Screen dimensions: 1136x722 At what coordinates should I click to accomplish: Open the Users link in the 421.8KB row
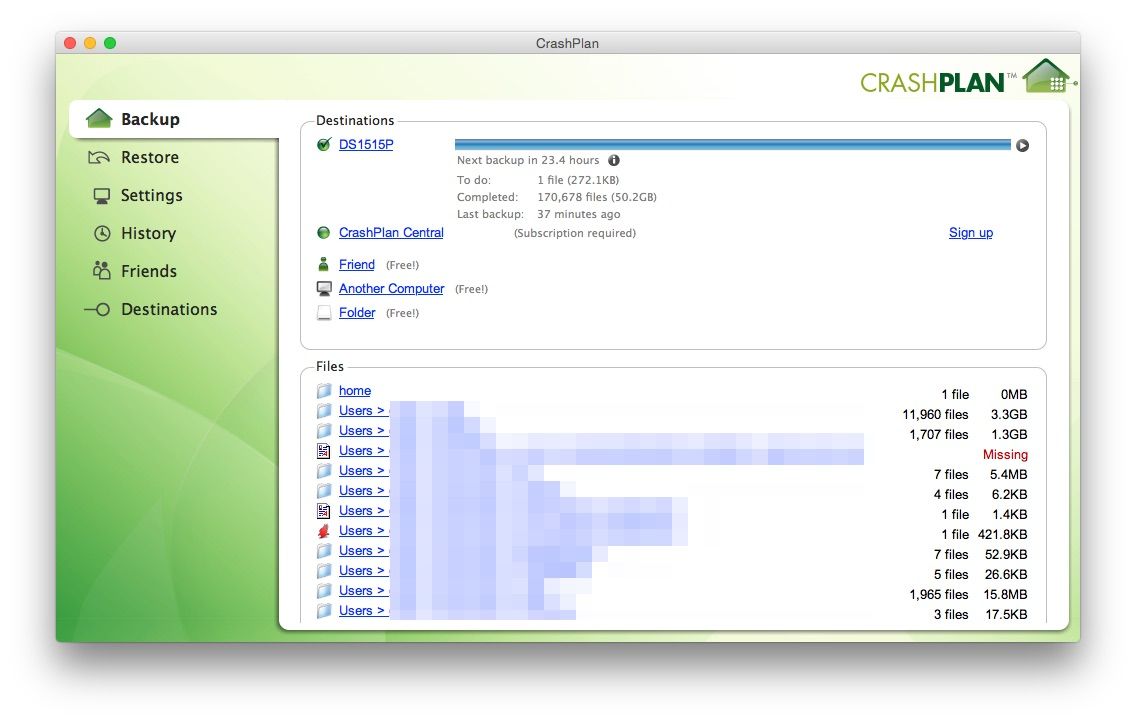click(x=362, y=531)
